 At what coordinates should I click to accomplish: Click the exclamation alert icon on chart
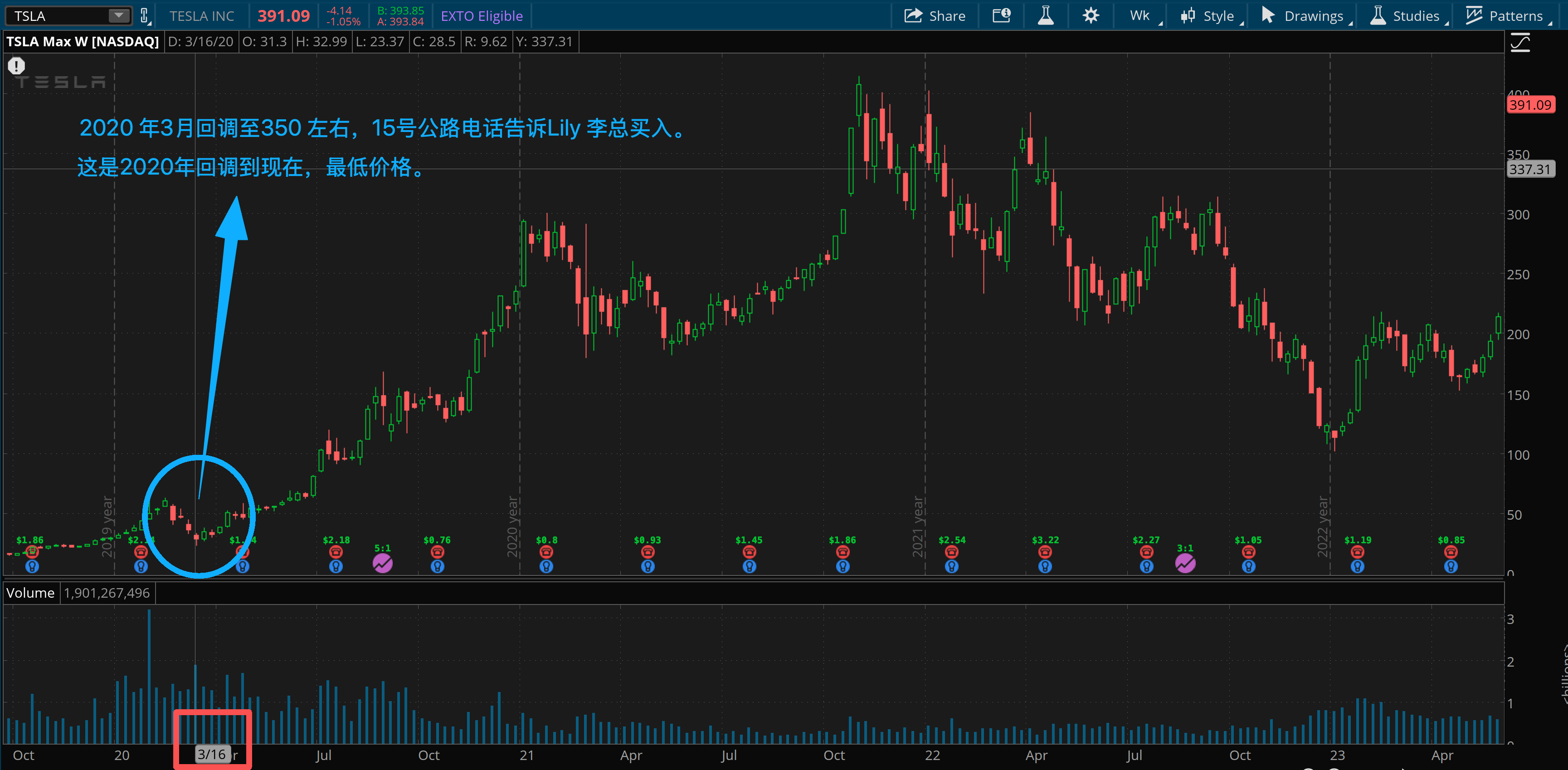[x=16, y=66]
